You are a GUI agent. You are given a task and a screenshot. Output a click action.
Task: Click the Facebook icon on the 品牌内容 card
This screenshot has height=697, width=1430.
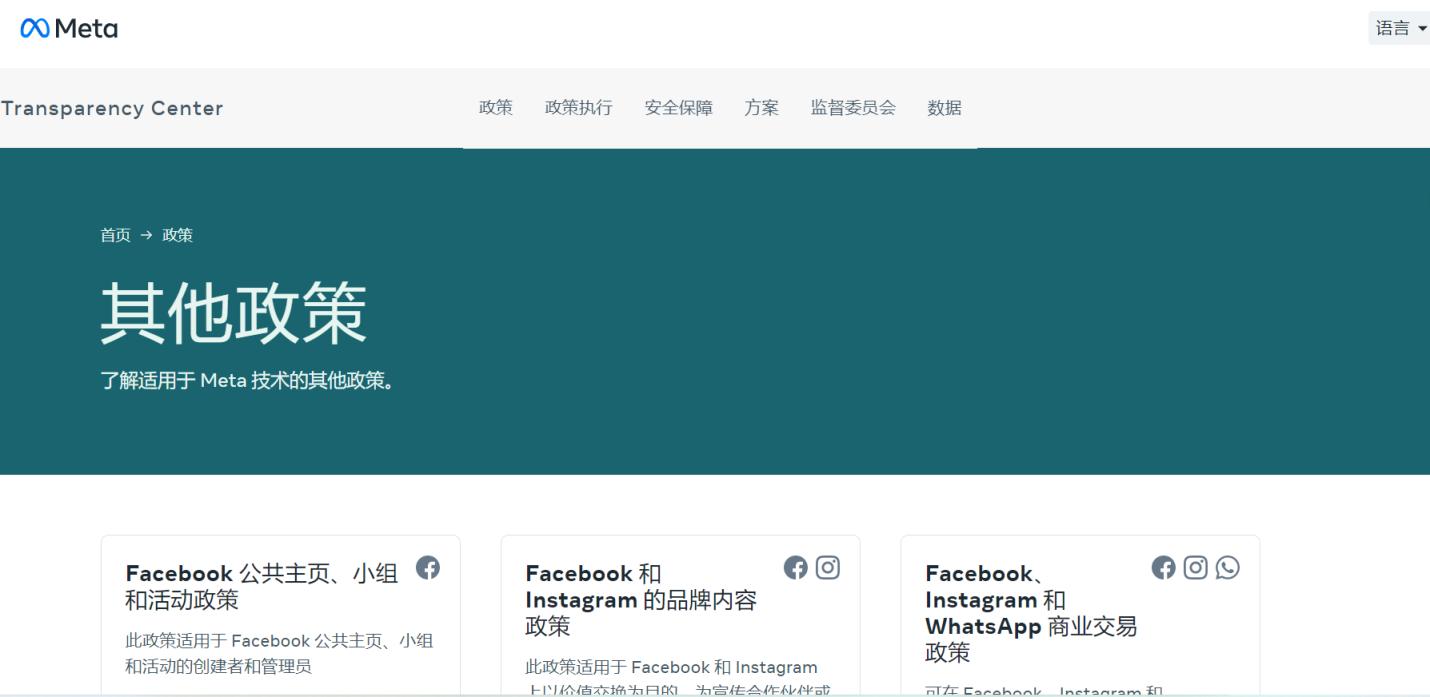point(795,567)
